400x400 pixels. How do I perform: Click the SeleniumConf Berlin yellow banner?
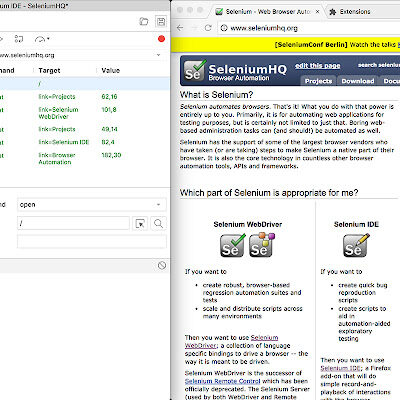pyautogui.click(x=285, y=45)
